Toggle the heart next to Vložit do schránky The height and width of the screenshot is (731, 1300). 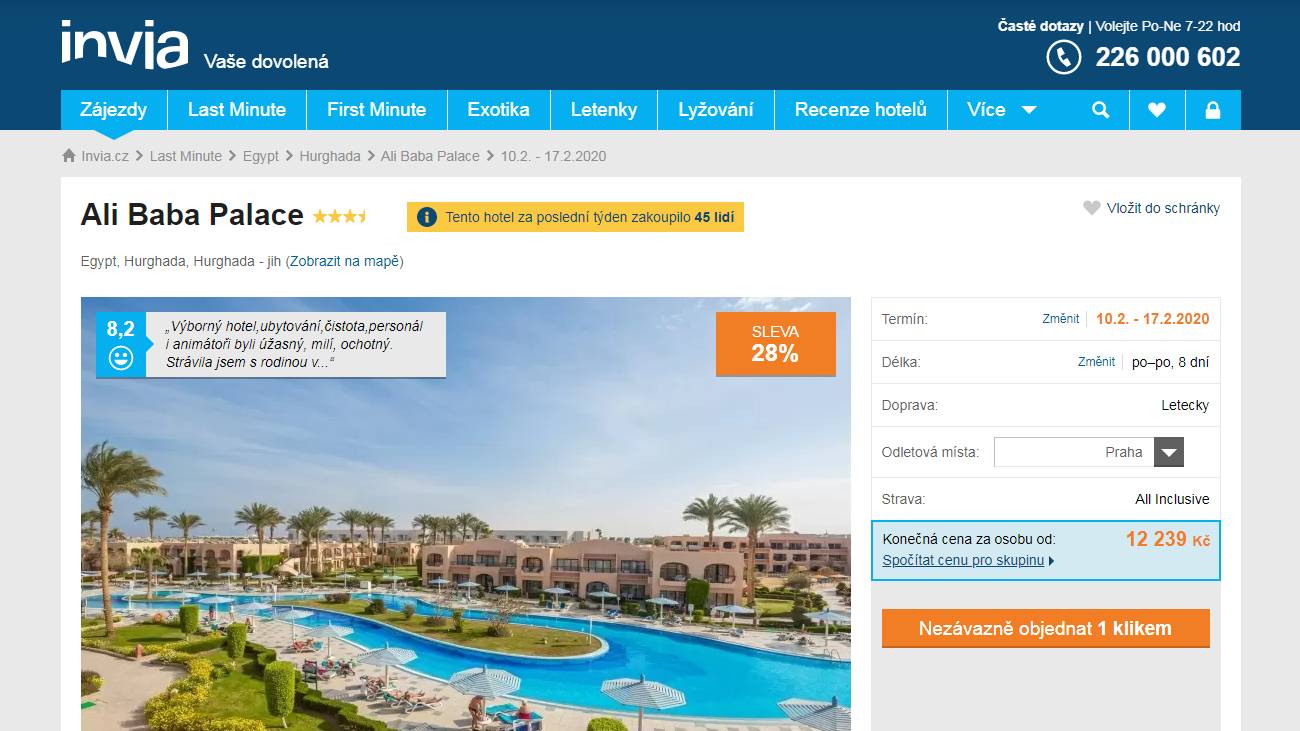pos(1092,208)
